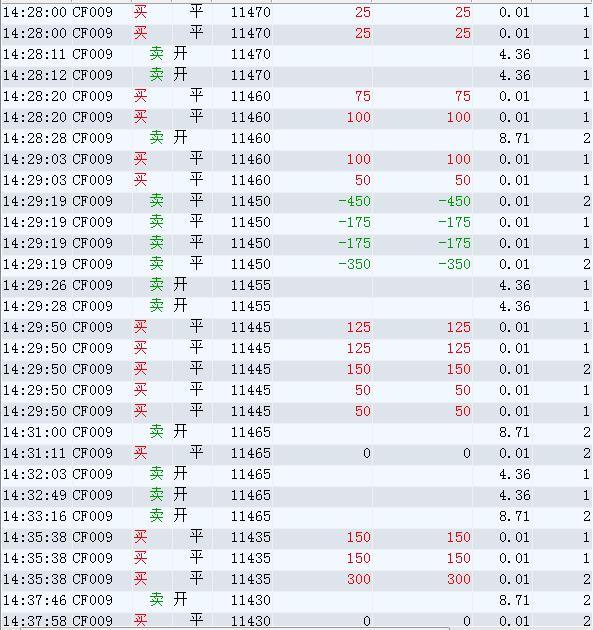Click the 14:29:03 row with 50 profit
The image size is (593, 630).
pos(296,180)
